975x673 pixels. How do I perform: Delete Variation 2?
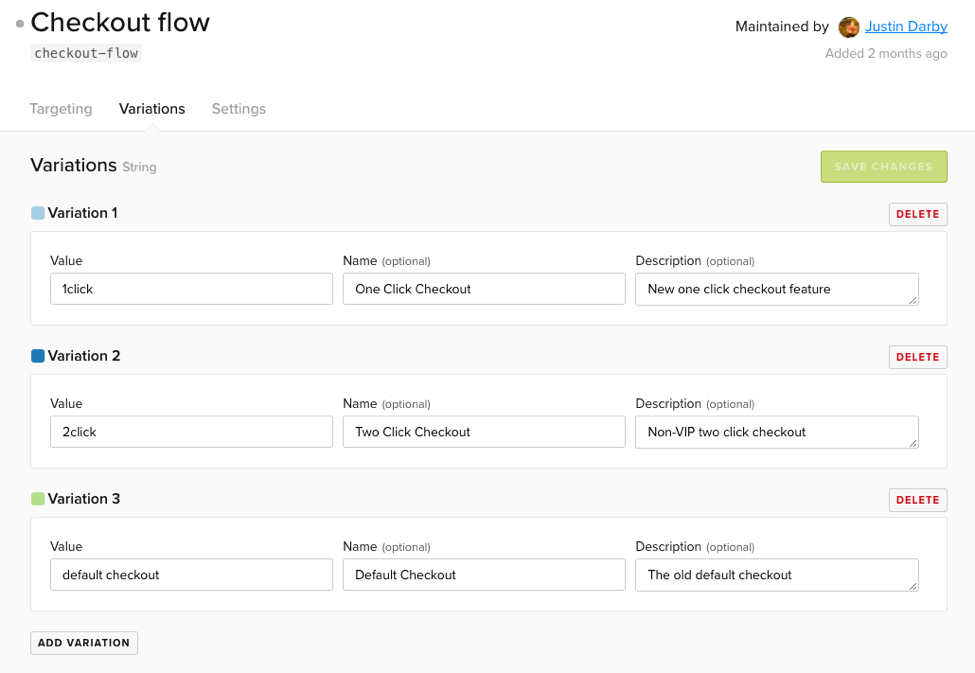(917, 356)
